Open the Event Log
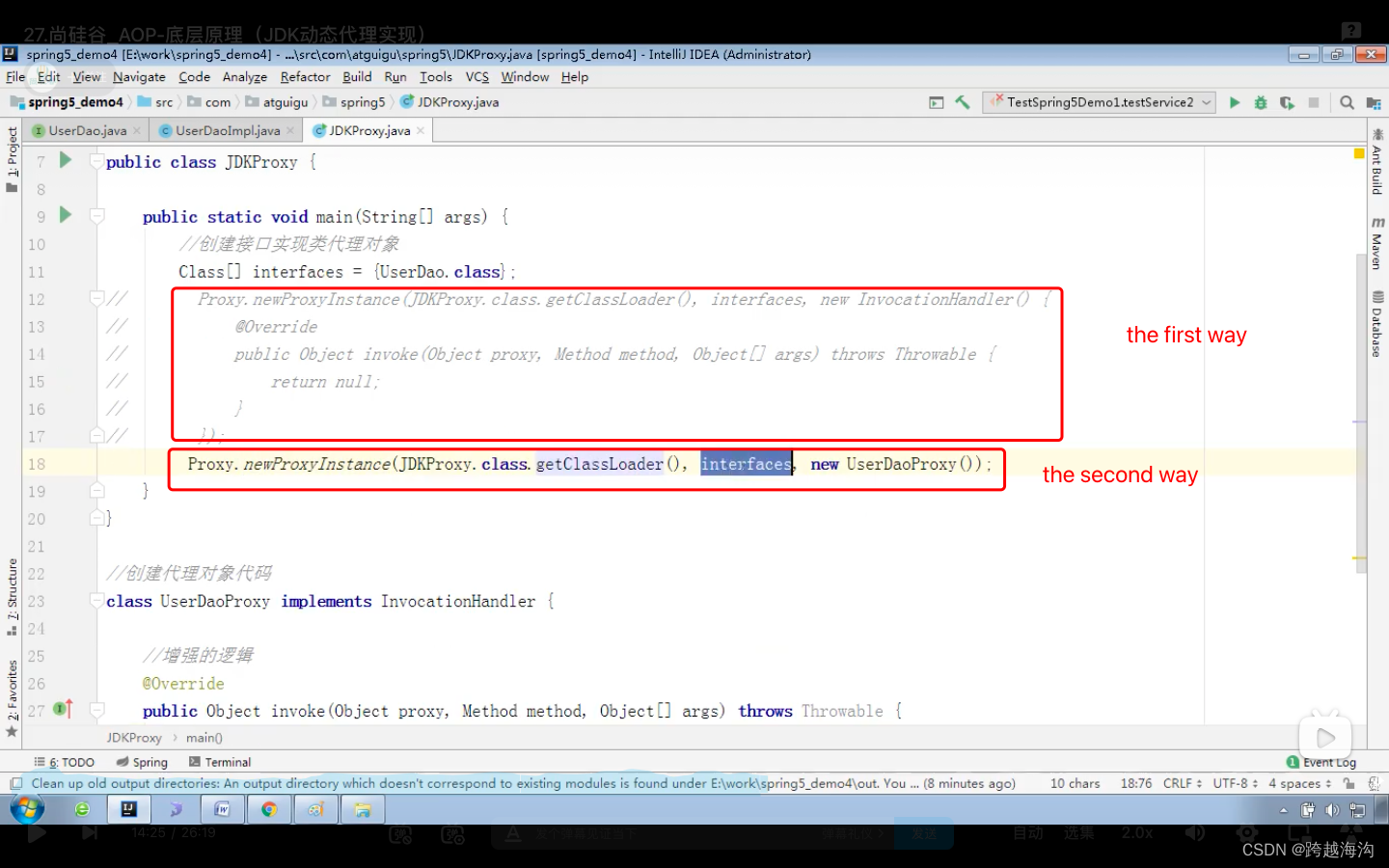This screenshot has height=868, width=1389. coord(1321,762)
